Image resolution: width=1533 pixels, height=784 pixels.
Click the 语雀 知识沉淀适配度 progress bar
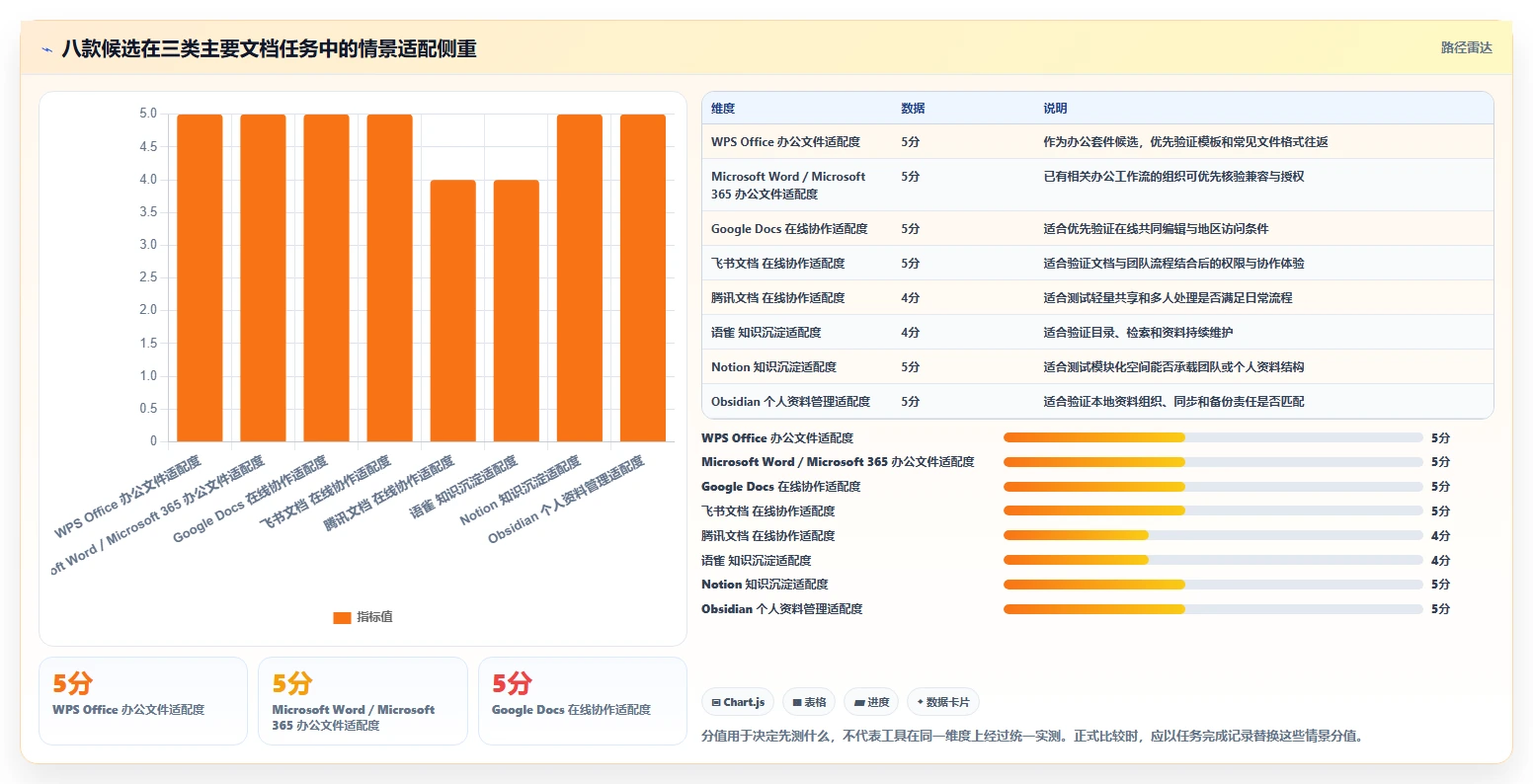(1213, 560)
